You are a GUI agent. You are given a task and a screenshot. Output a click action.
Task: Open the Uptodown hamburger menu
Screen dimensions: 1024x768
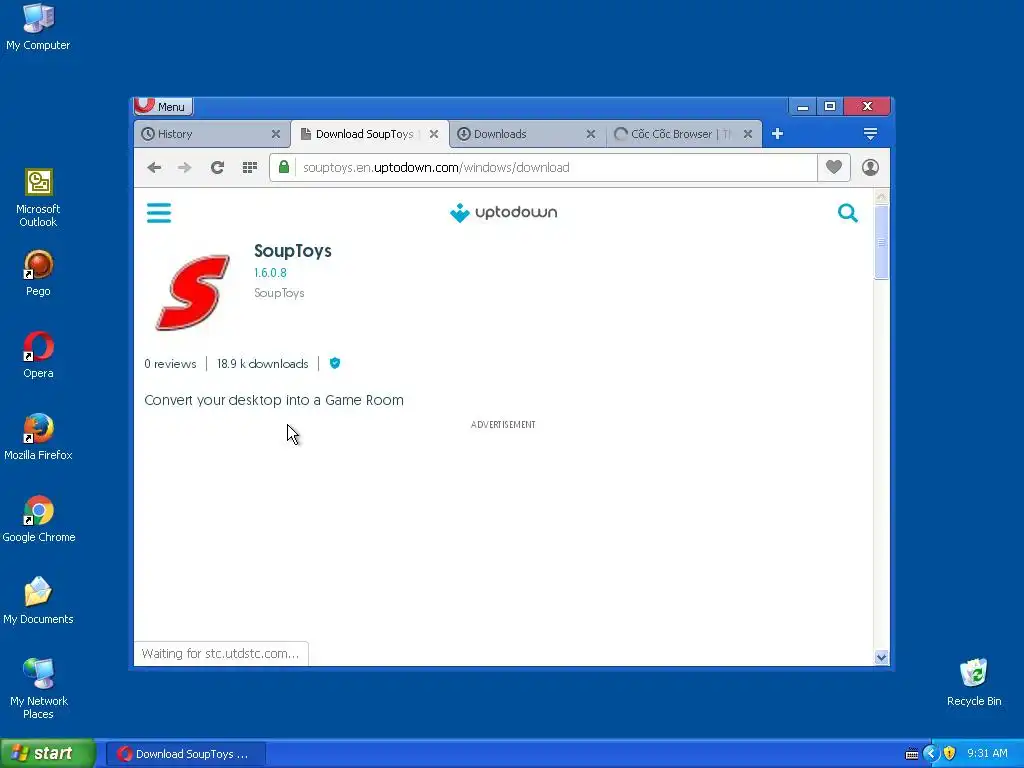click(159, 213)
